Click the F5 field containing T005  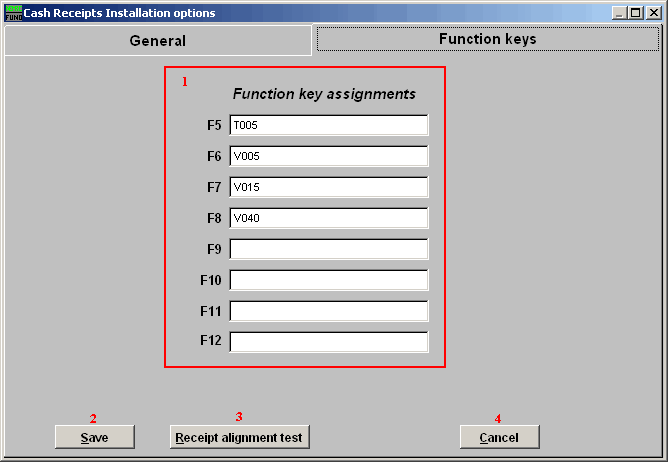[328, 125]
